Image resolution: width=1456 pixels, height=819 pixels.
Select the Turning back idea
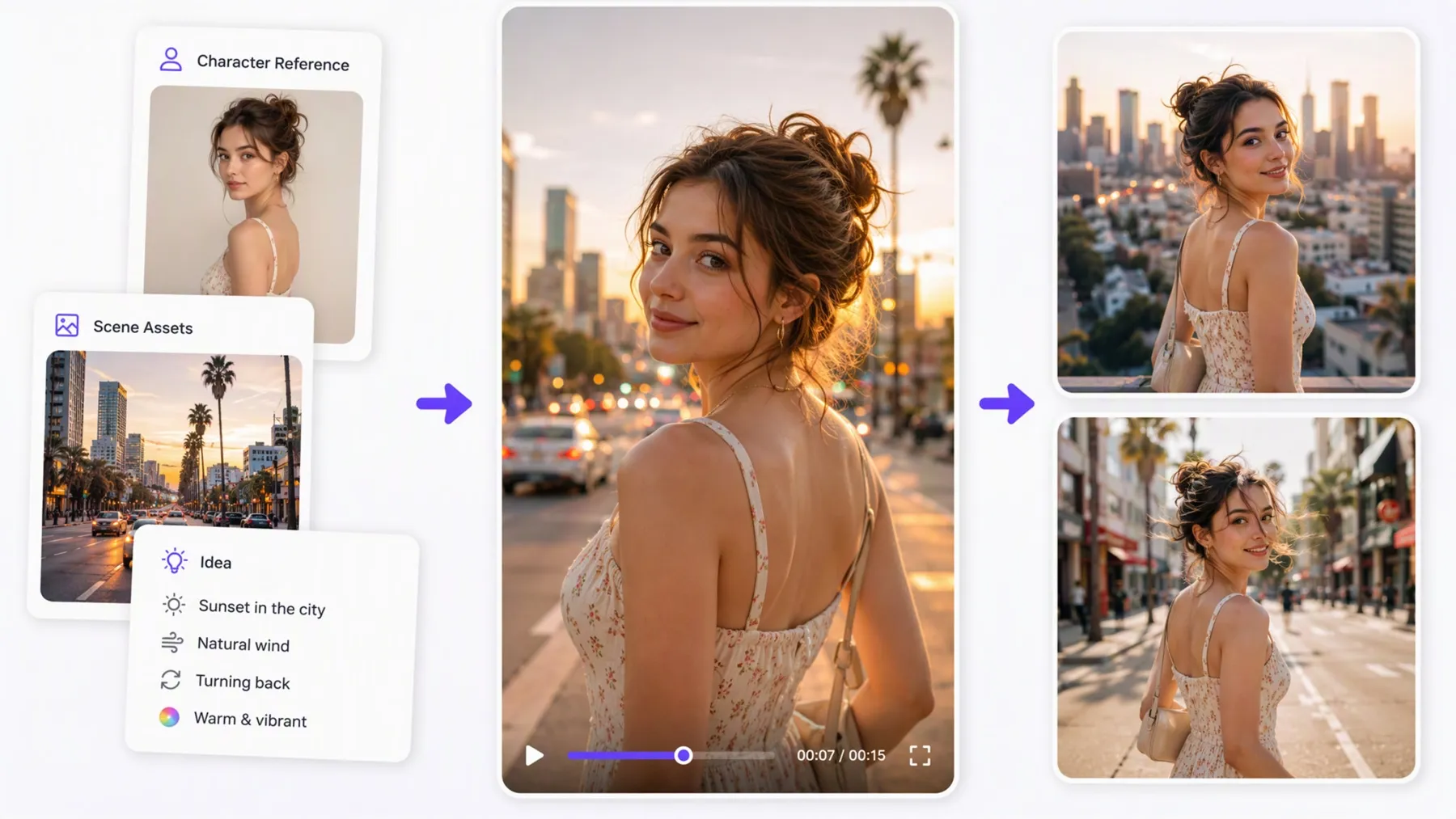tap(243, 682)
